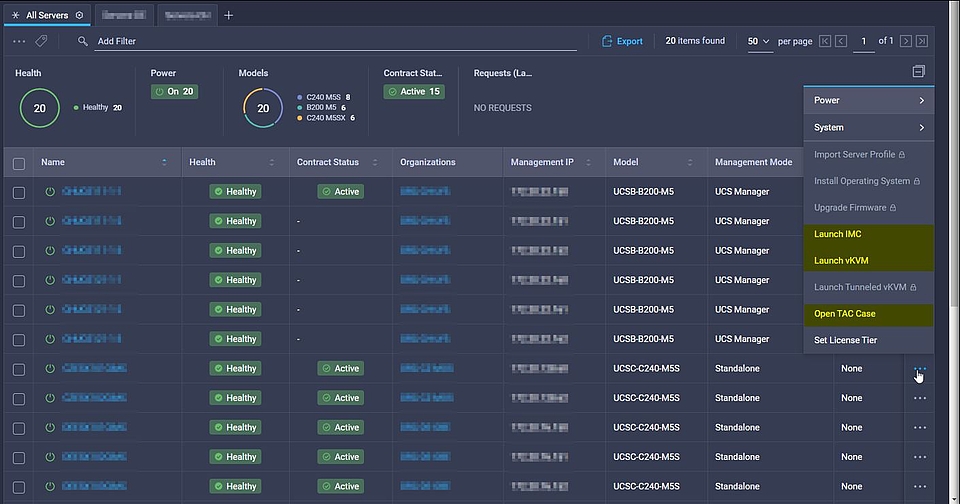Collapse the summary widgets panel icon
The width and height of the screenshot is (960, 504).
coord(918,72)
